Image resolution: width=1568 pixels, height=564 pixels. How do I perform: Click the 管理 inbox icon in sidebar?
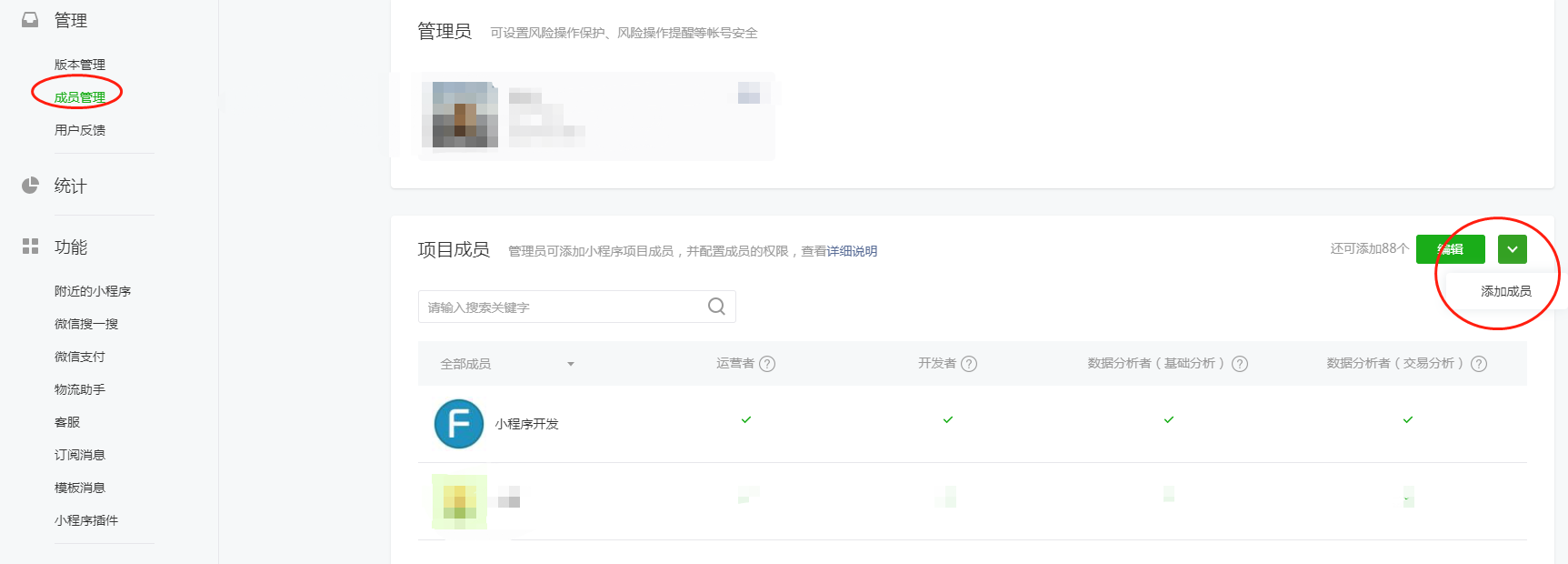(x=30, y=20)
